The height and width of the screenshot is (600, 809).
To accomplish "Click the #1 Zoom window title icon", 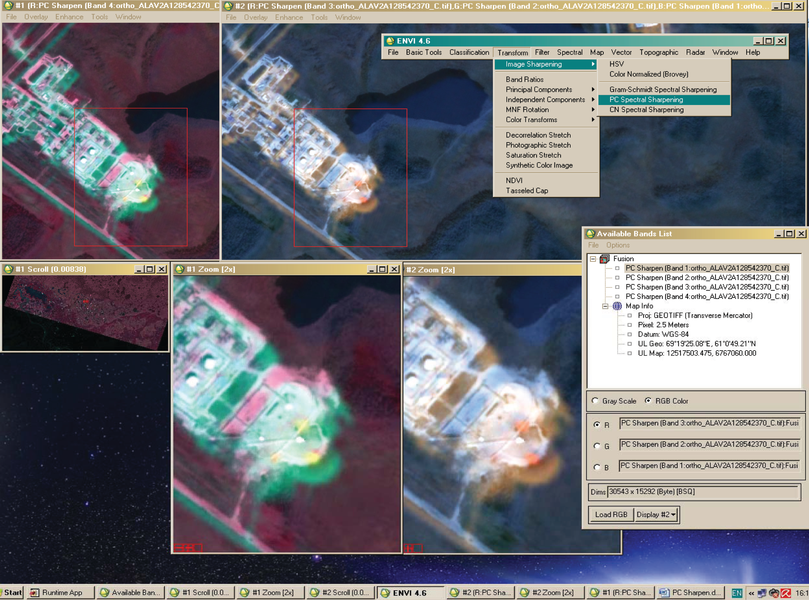I will point(178,270).
